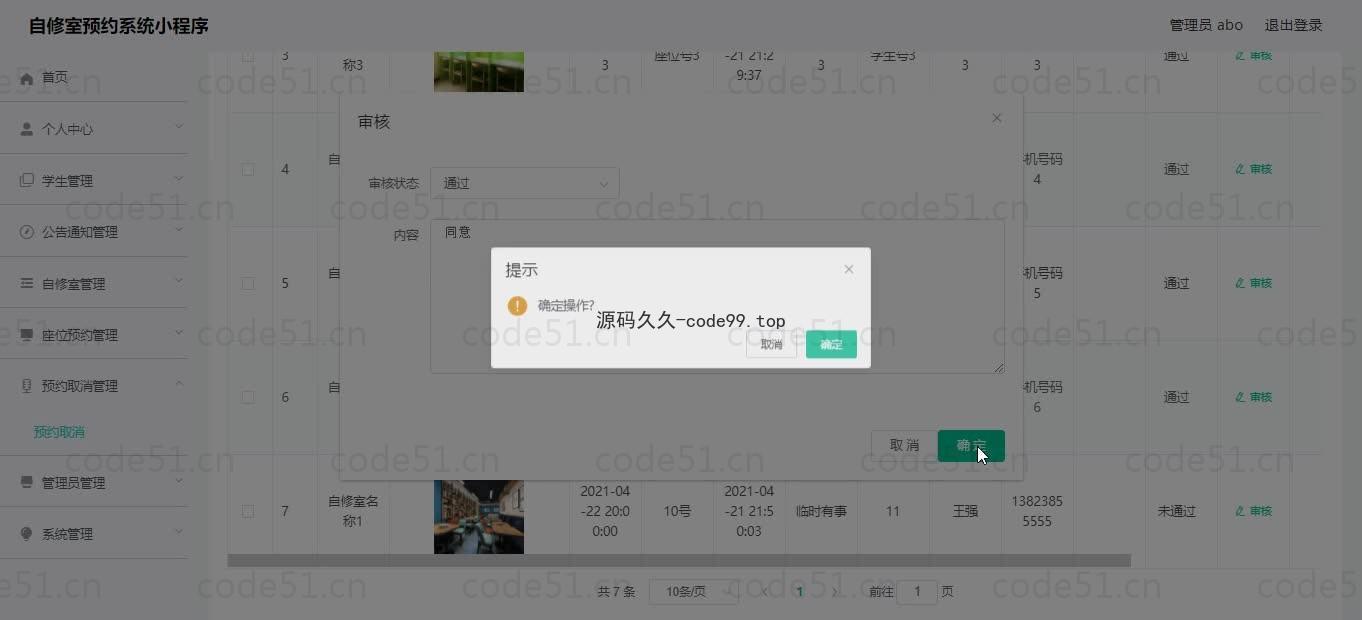
Task: Click the 通过 status in row 6
Action: click(x=1177, y=397)
